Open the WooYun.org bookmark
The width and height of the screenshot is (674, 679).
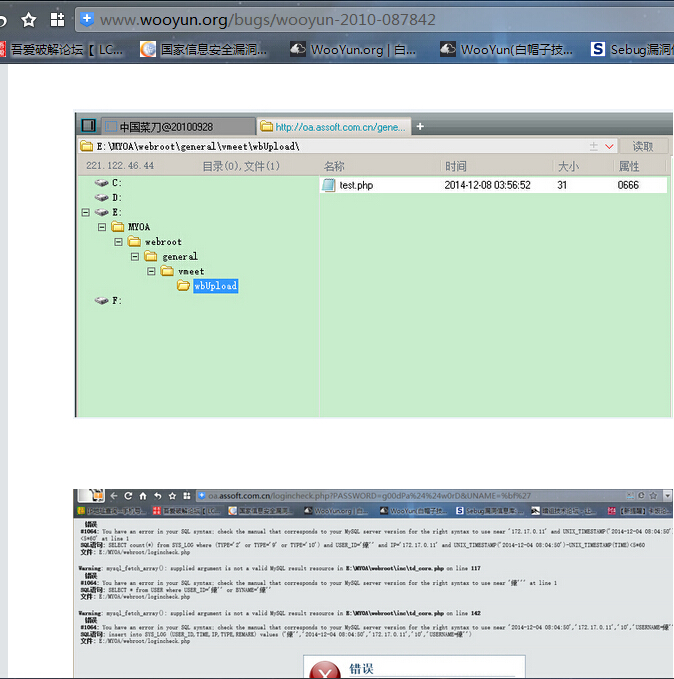tap(353, 50)
